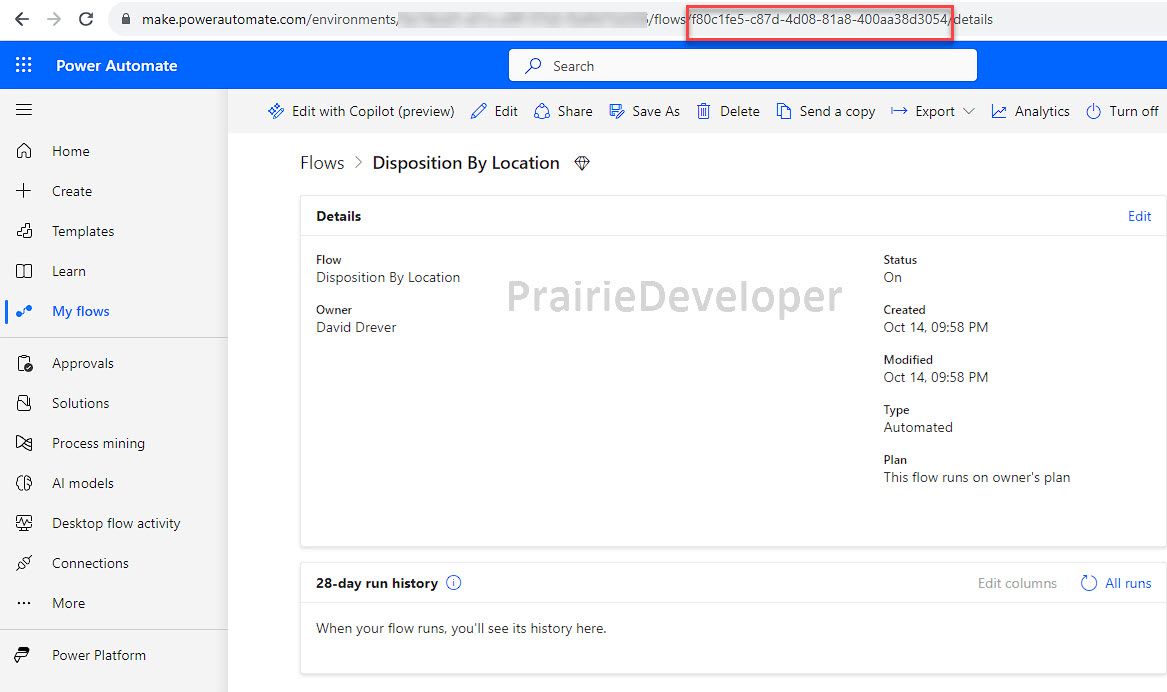The image size is (1167, 692).
Task: Click the Analytics chart icon
Action: coord(999,111)
